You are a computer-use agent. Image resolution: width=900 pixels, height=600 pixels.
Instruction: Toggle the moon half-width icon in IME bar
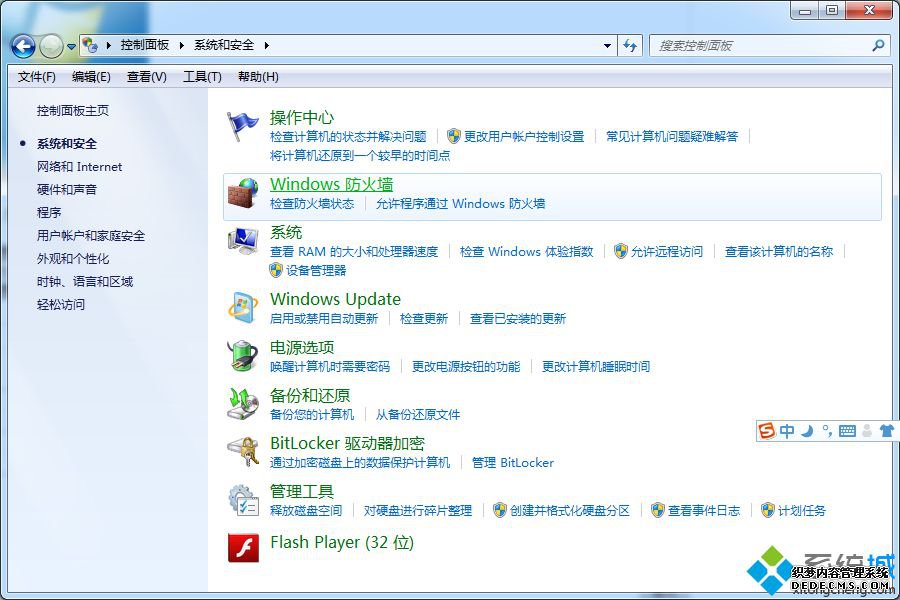tap(807, 431)
